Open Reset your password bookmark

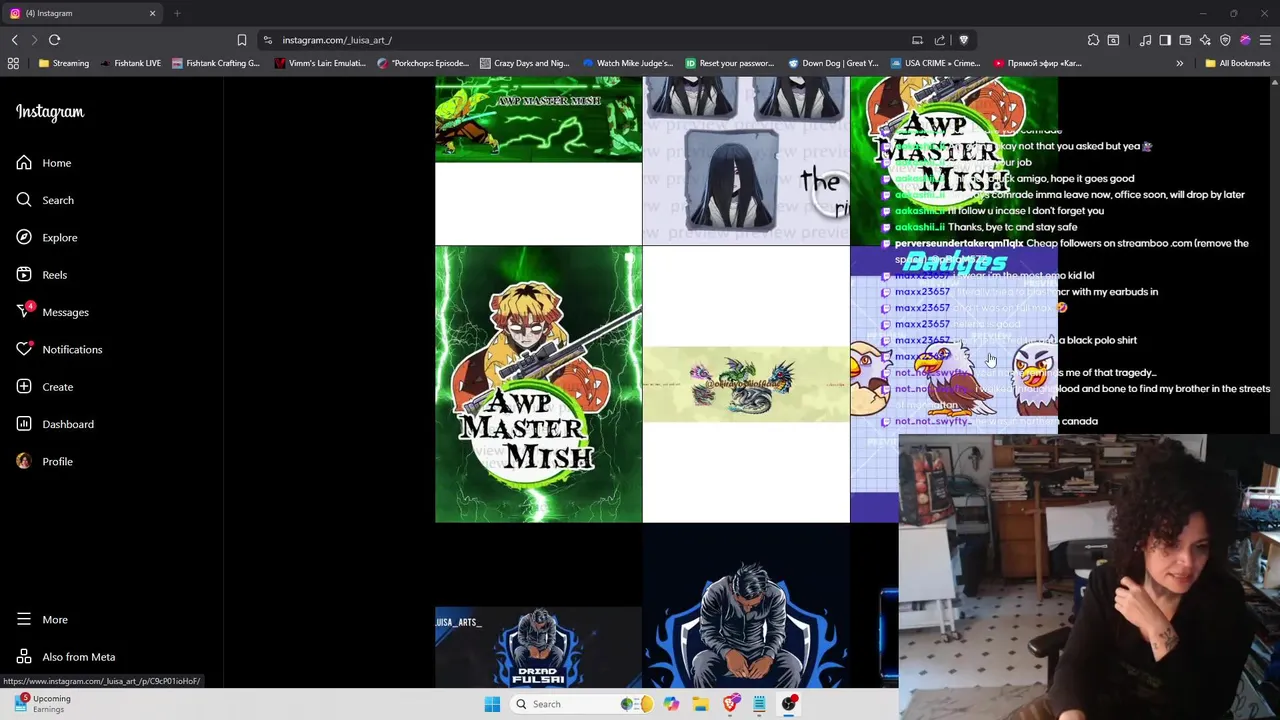pos(729,63)
